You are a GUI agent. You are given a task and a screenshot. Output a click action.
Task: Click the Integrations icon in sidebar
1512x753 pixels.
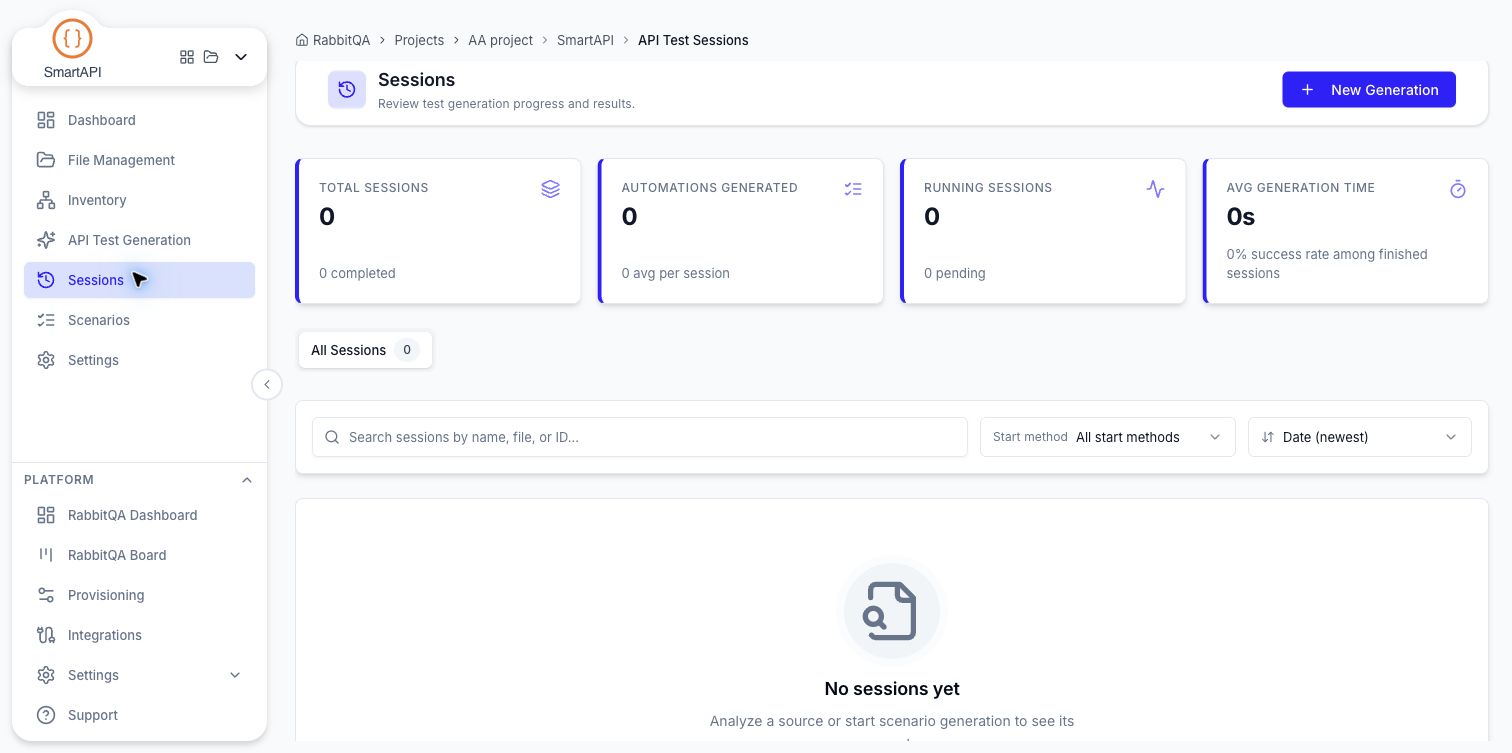[46, 635]
